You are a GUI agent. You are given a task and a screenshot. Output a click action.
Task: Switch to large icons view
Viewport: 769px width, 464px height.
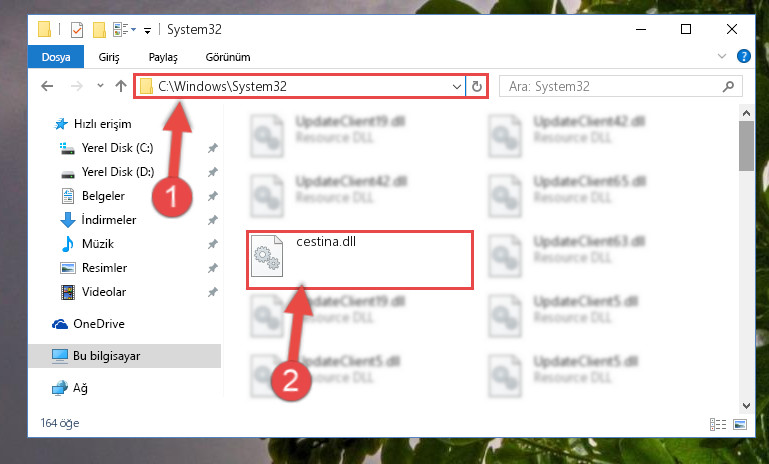tap(740, 424)
